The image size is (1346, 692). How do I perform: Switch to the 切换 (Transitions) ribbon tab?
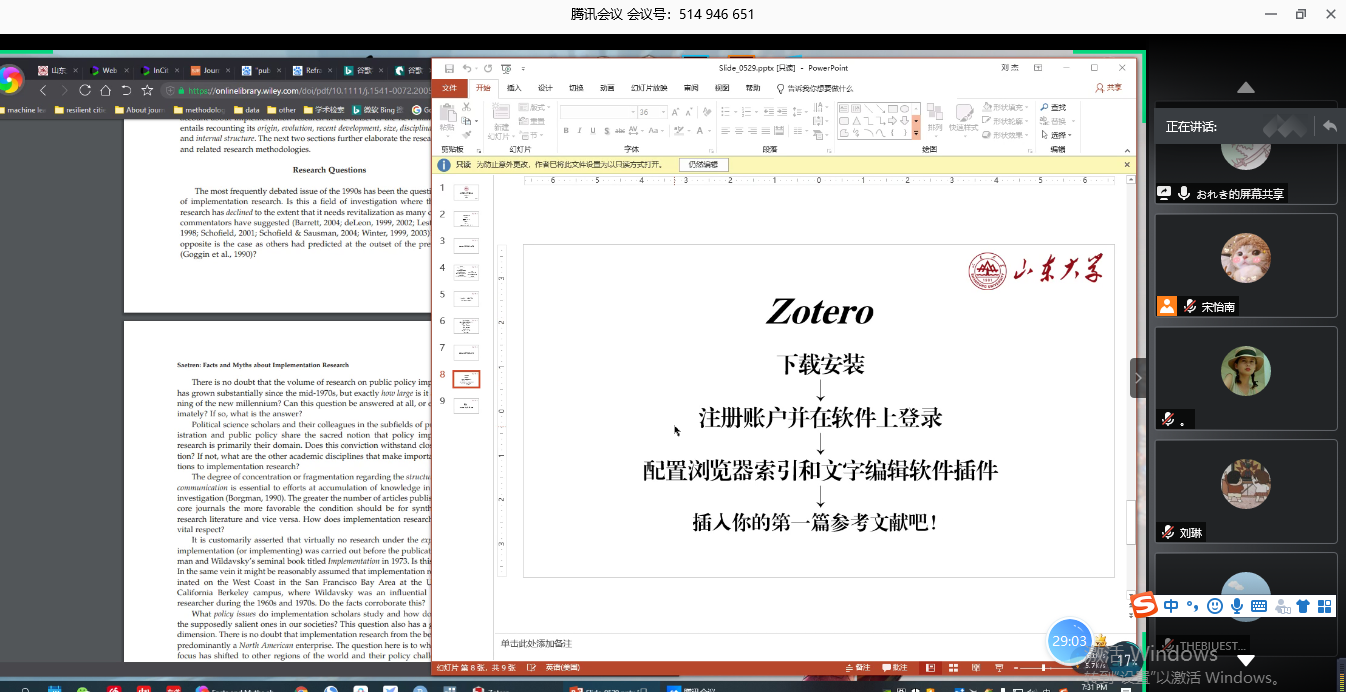(576, 88)
